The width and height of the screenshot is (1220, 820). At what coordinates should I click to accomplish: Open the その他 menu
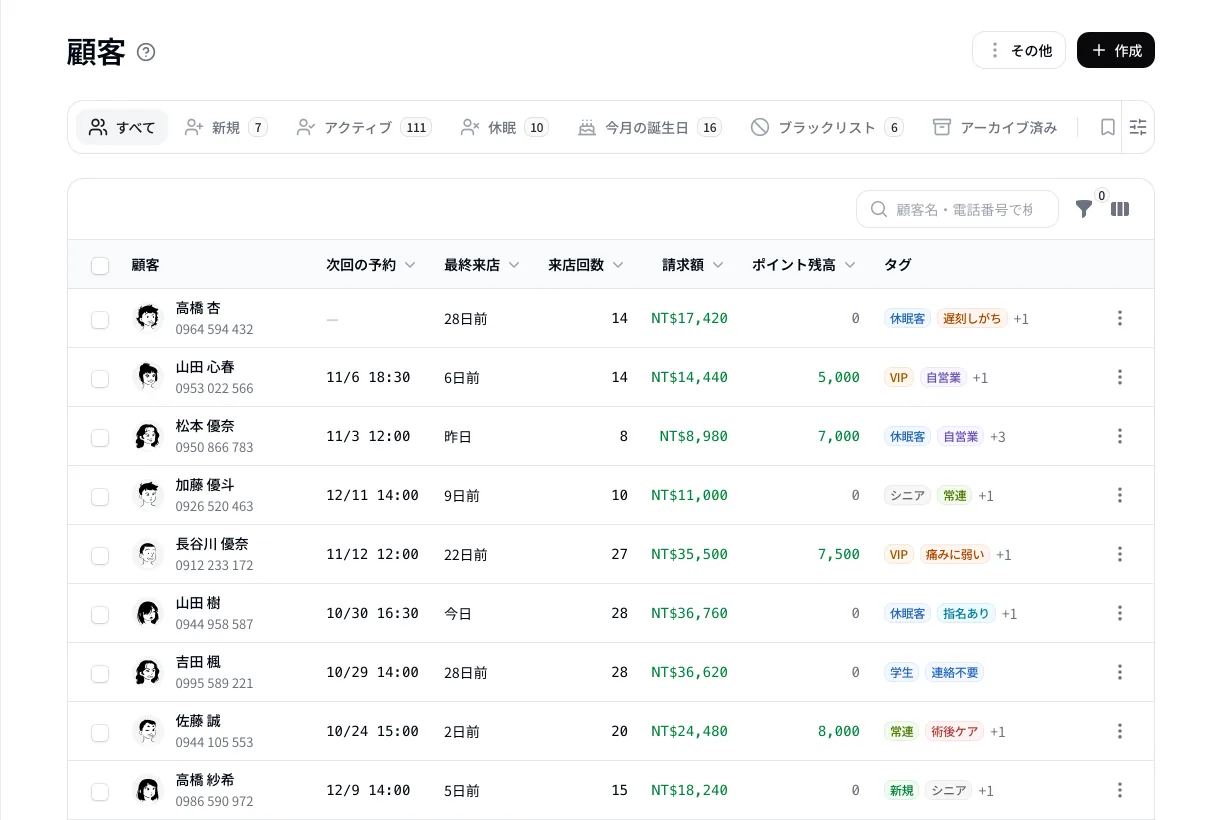click(1019, 50)
